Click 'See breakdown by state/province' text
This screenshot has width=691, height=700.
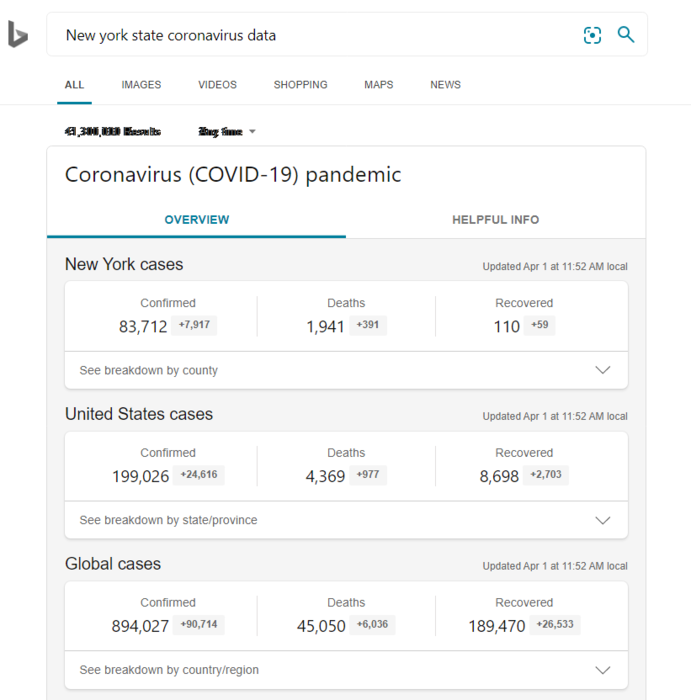pyautogui.click(x=168, y=520)
